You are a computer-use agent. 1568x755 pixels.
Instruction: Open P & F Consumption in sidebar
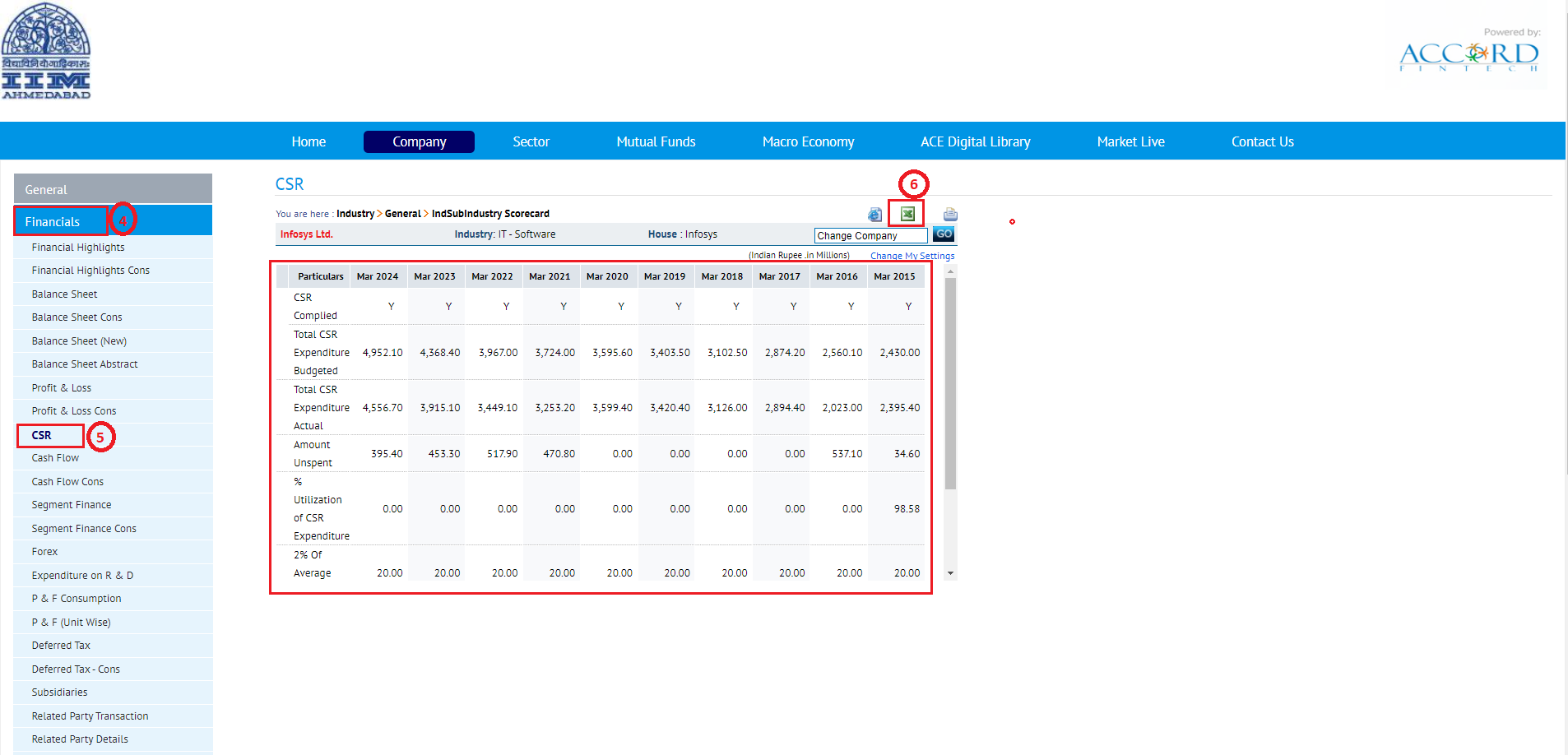coord(77,599)
